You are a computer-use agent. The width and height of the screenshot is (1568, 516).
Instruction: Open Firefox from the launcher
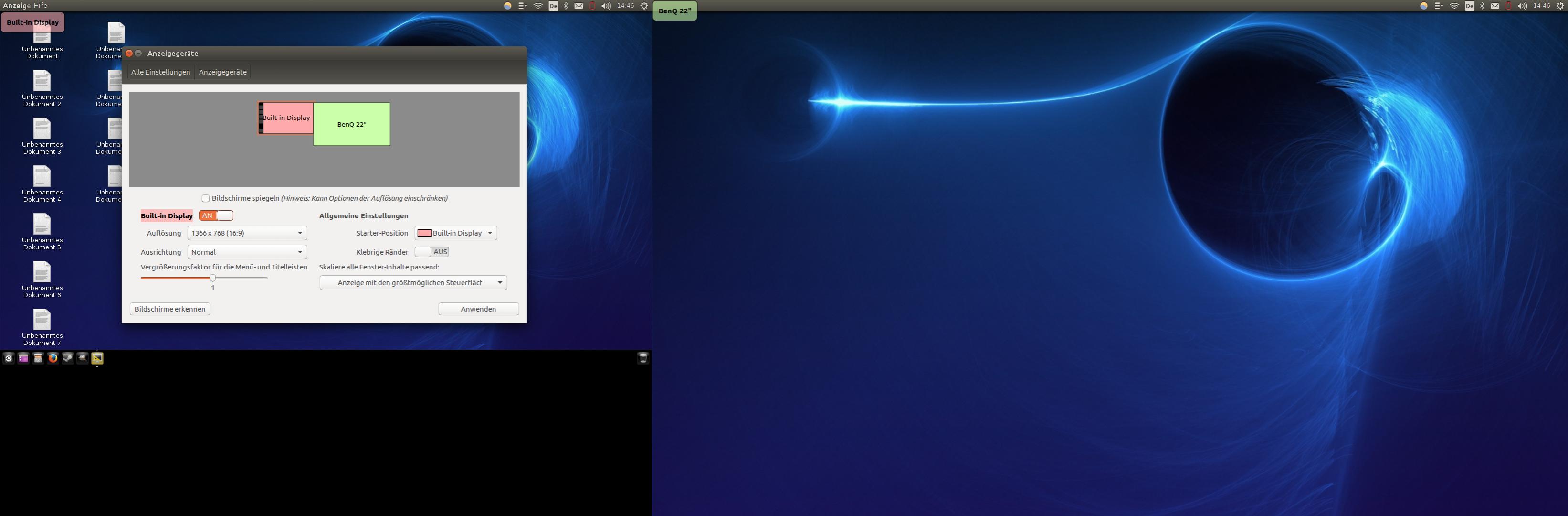tap(53, 358)
